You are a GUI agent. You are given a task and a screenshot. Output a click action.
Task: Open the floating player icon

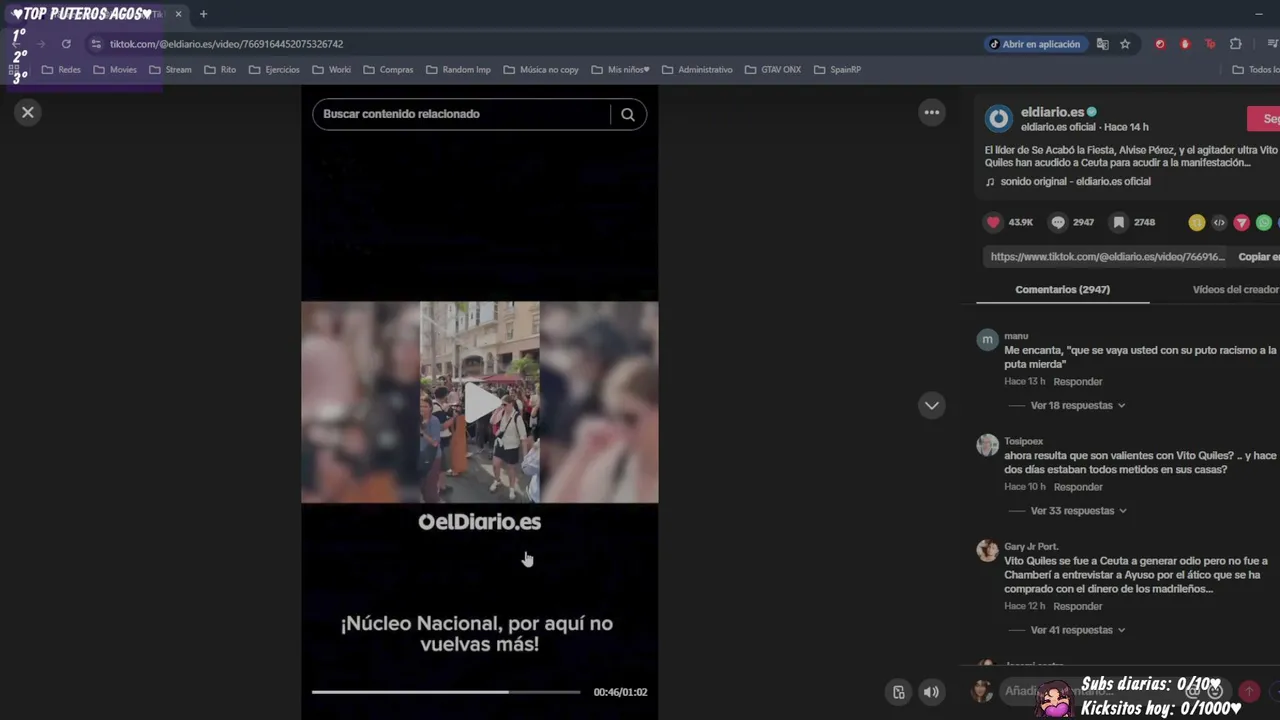[898, 692]
